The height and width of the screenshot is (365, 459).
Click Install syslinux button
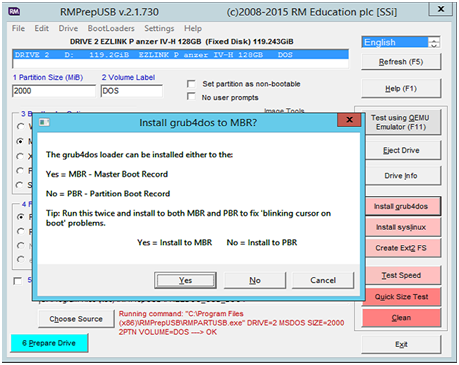click(403, 227)
